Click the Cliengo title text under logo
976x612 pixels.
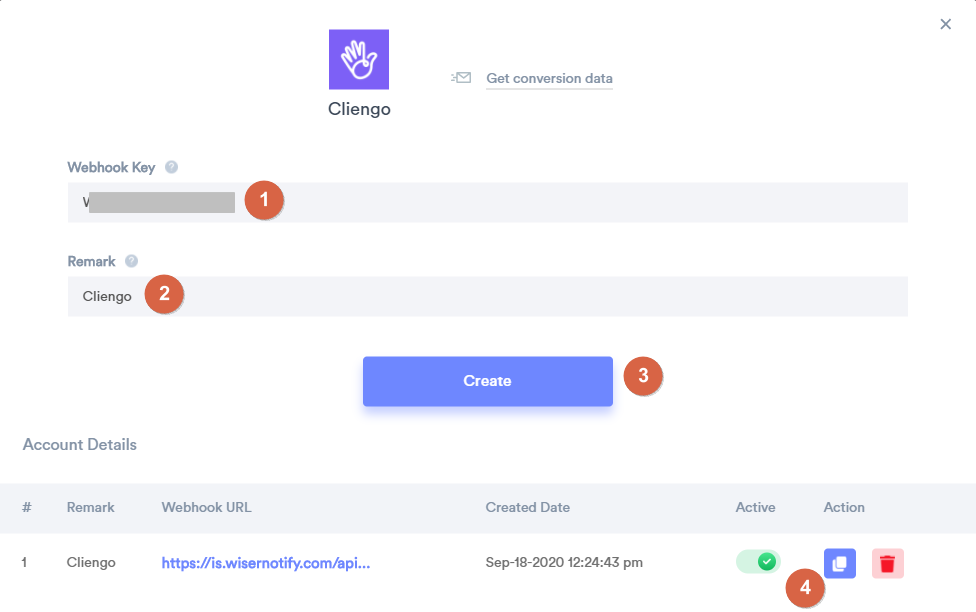coord(359,109)
